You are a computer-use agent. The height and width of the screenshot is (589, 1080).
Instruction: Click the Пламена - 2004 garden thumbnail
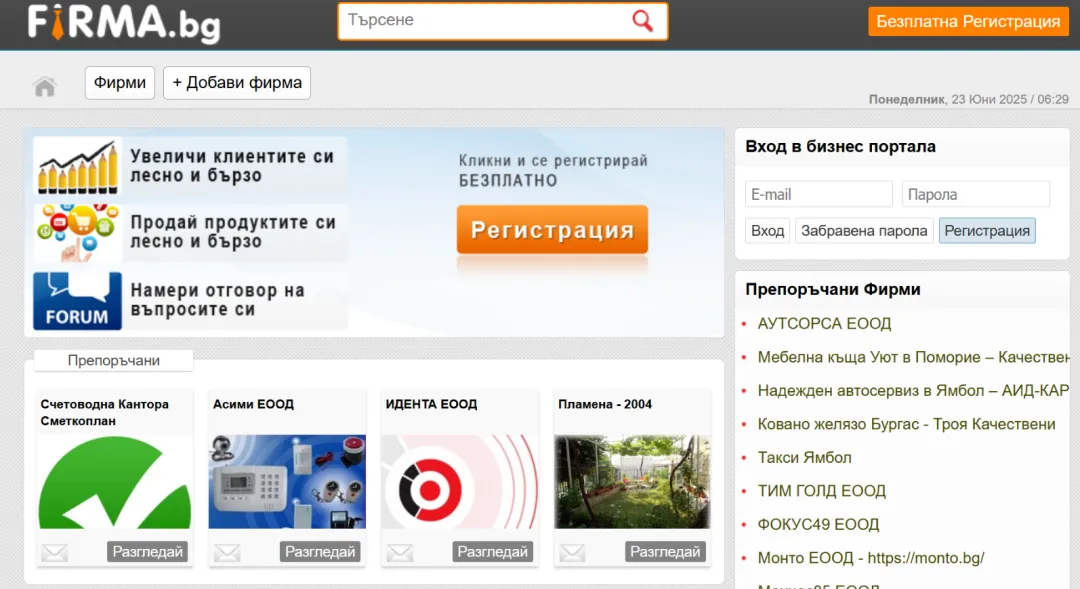tap(632, 482)
